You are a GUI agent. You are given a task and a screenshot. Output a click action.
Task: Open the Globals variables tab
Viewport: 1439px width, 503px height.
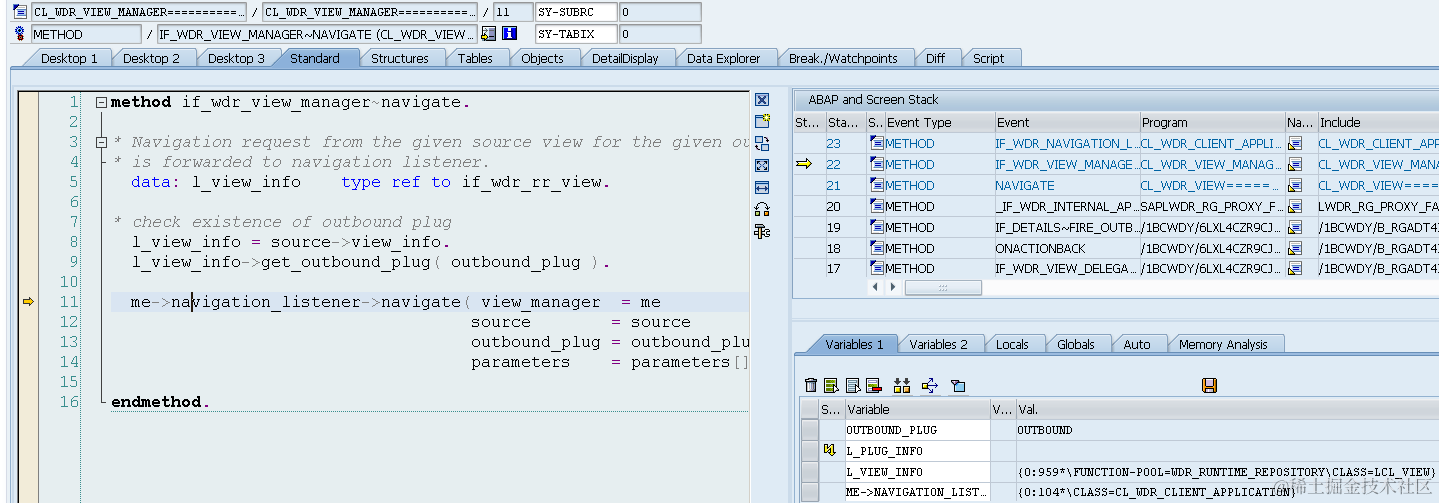coord(1075,344)
